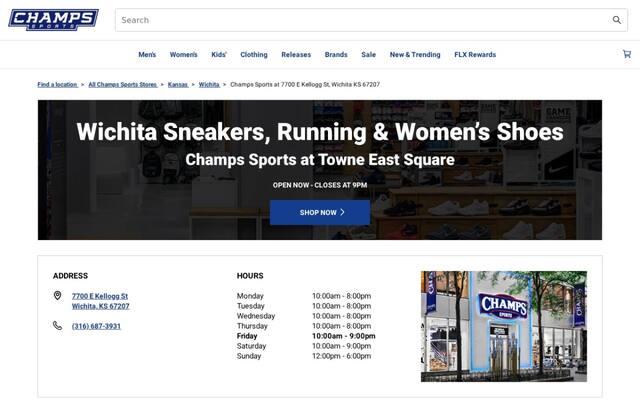Click All Champs Sports Stores breadcrumb
Viewport: 640px width, 400px height.
[x=122, y=84]
